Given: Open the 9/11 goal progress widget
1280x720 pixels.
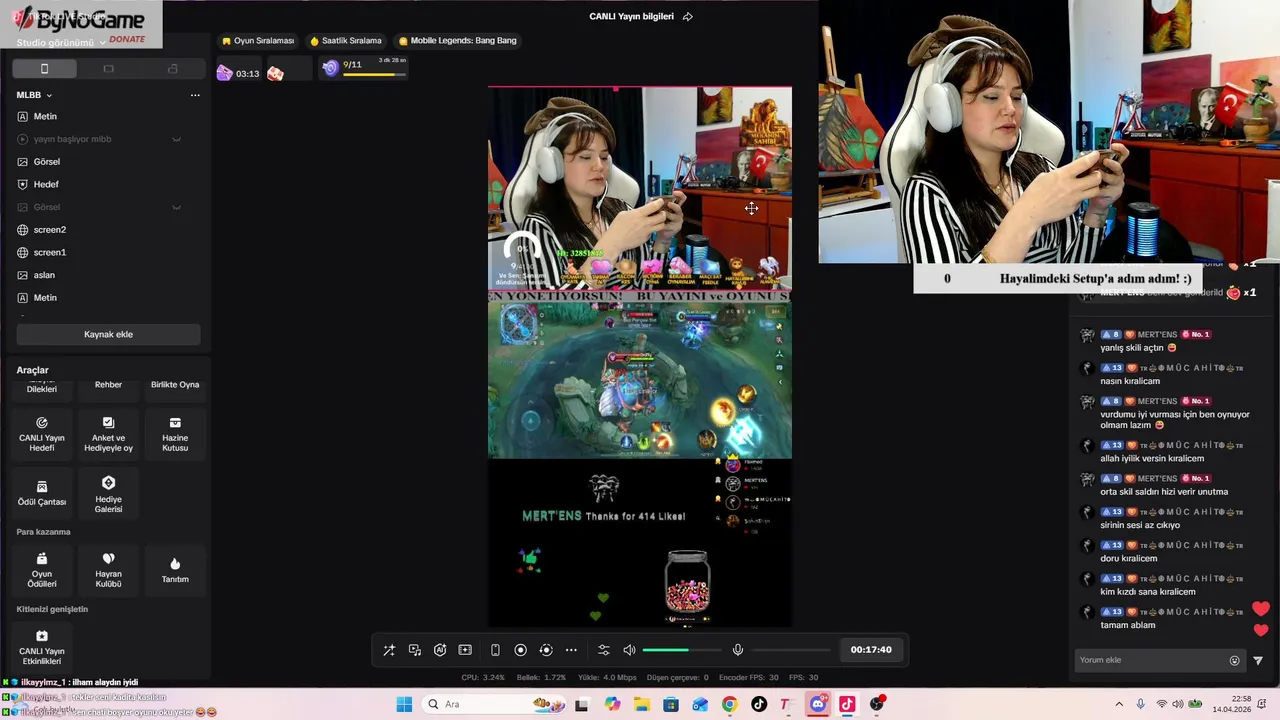Looking at the screenshot, I should tap(363, 68).
